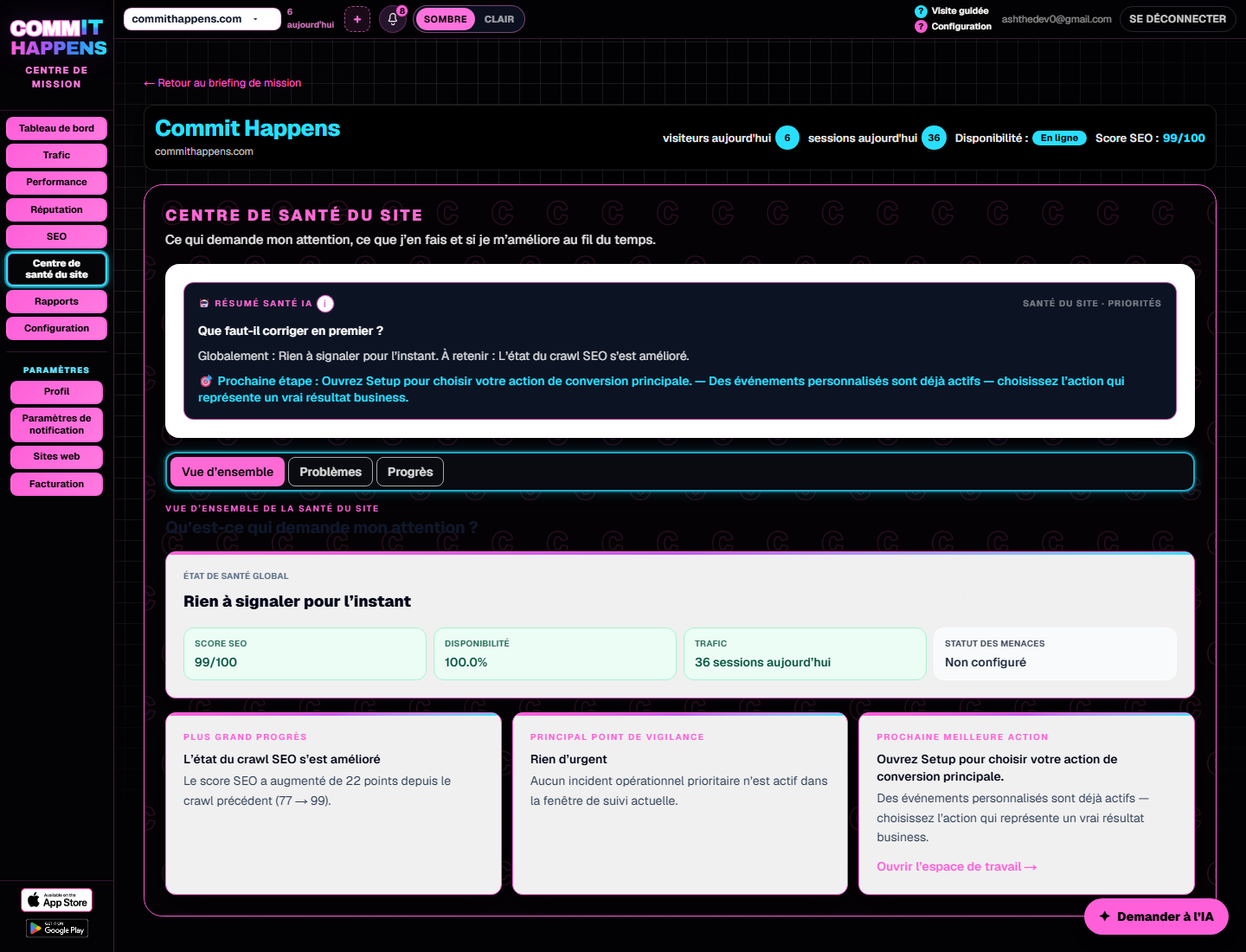Open the AI summary info icon

point(325,304)
